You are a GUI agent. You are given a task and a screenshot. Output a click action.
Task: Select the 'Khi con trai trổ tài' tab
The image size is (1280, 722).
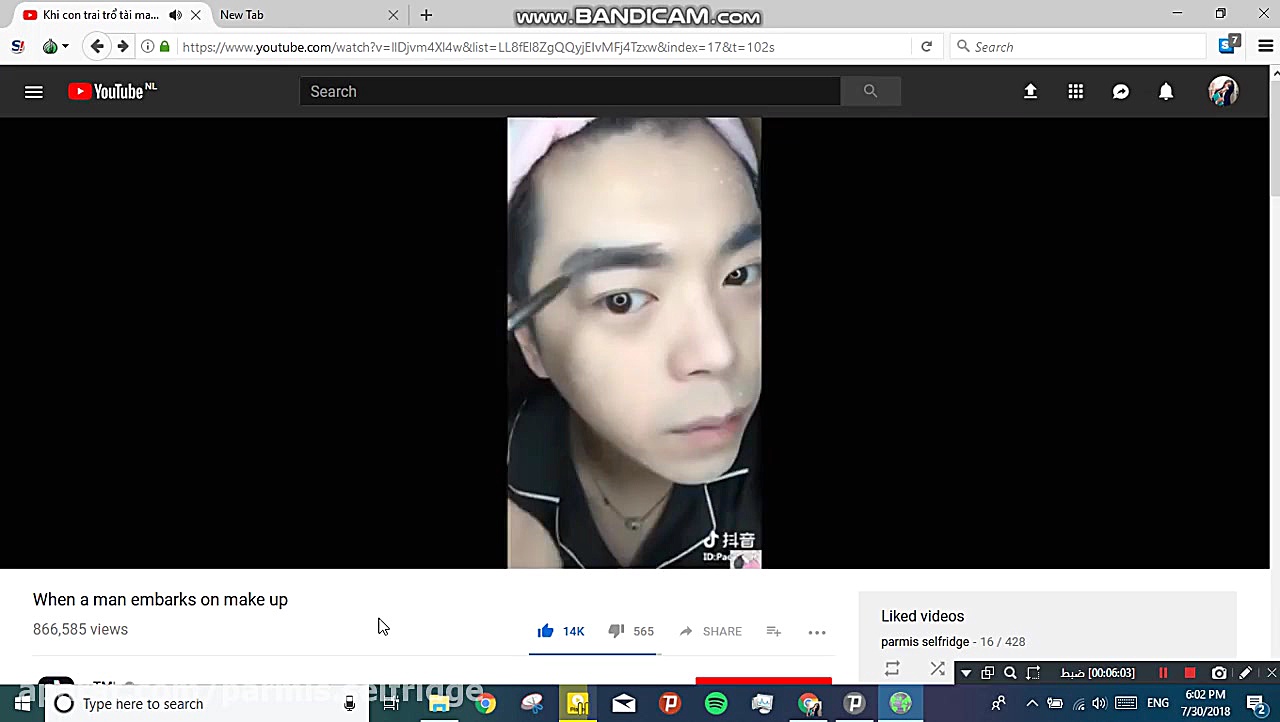point(100,15)
